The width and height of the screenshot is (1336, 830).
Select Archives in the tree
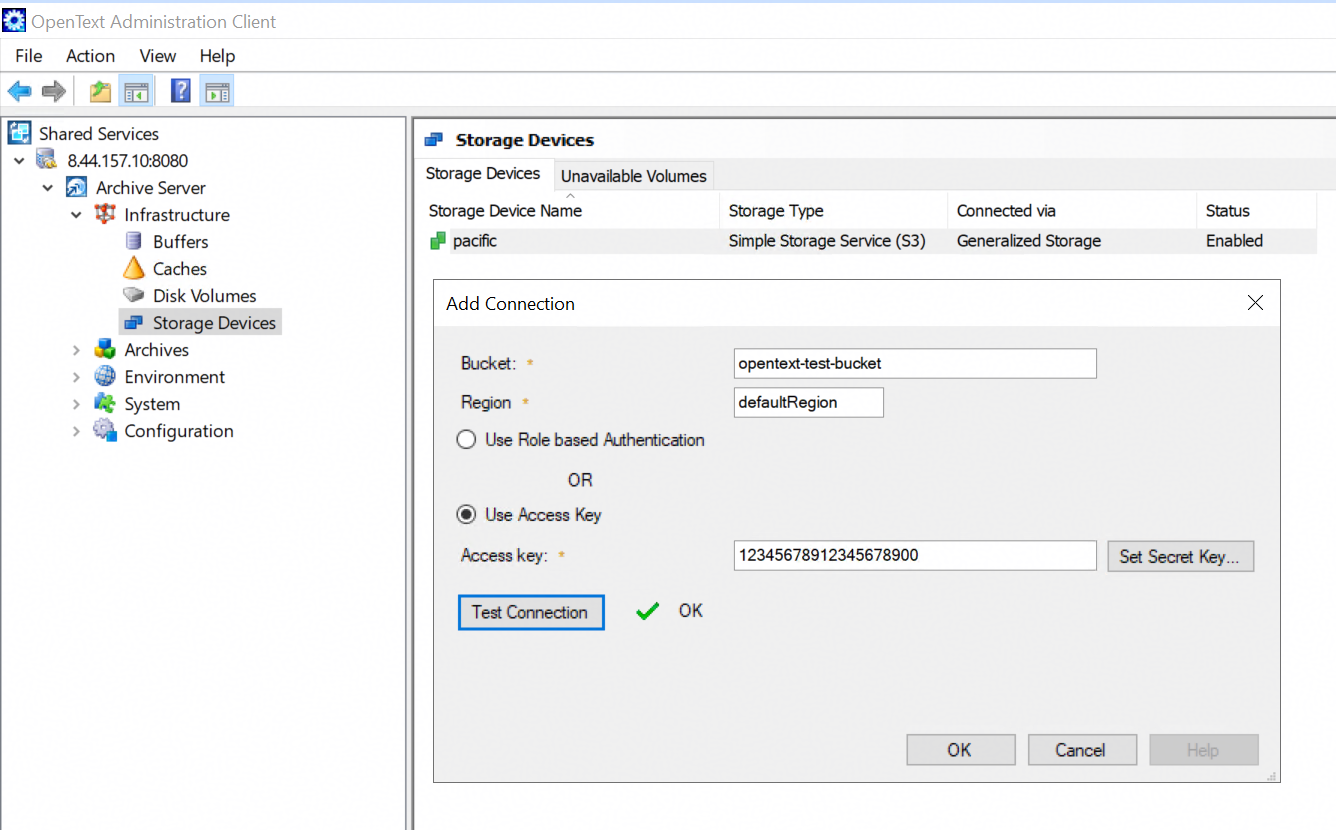(x=156, y=349)
